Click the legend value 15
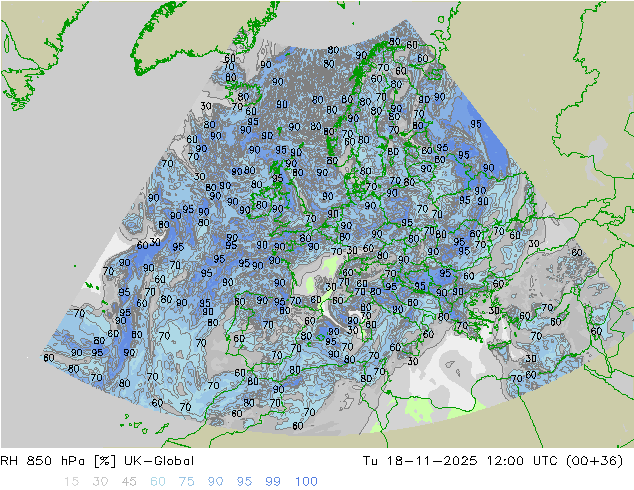The width and height of the screenshot is (634, 490). point(71,482)
